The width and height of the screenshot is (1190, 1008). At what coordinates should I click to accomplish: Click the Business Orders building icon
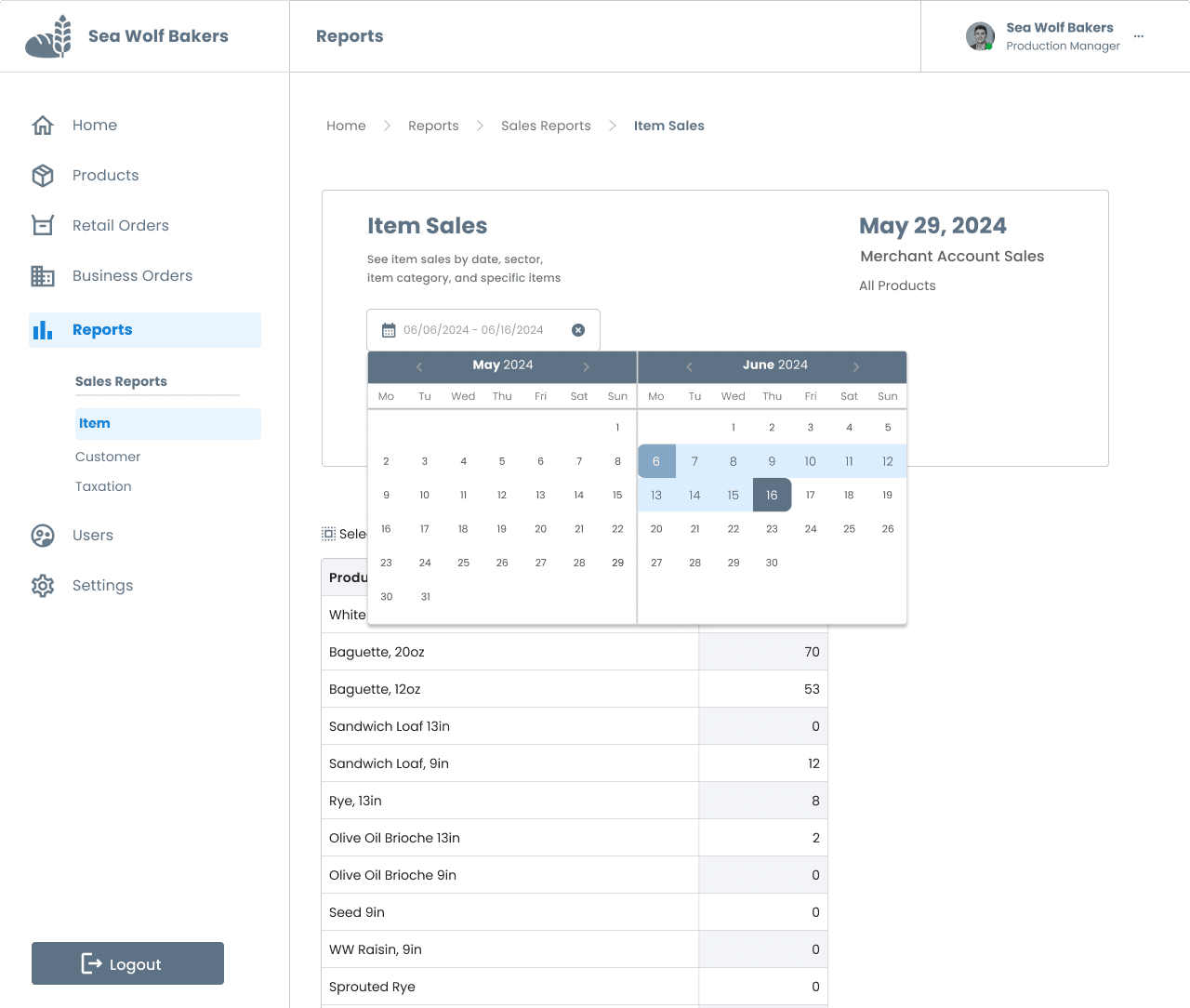click(43, 276)
